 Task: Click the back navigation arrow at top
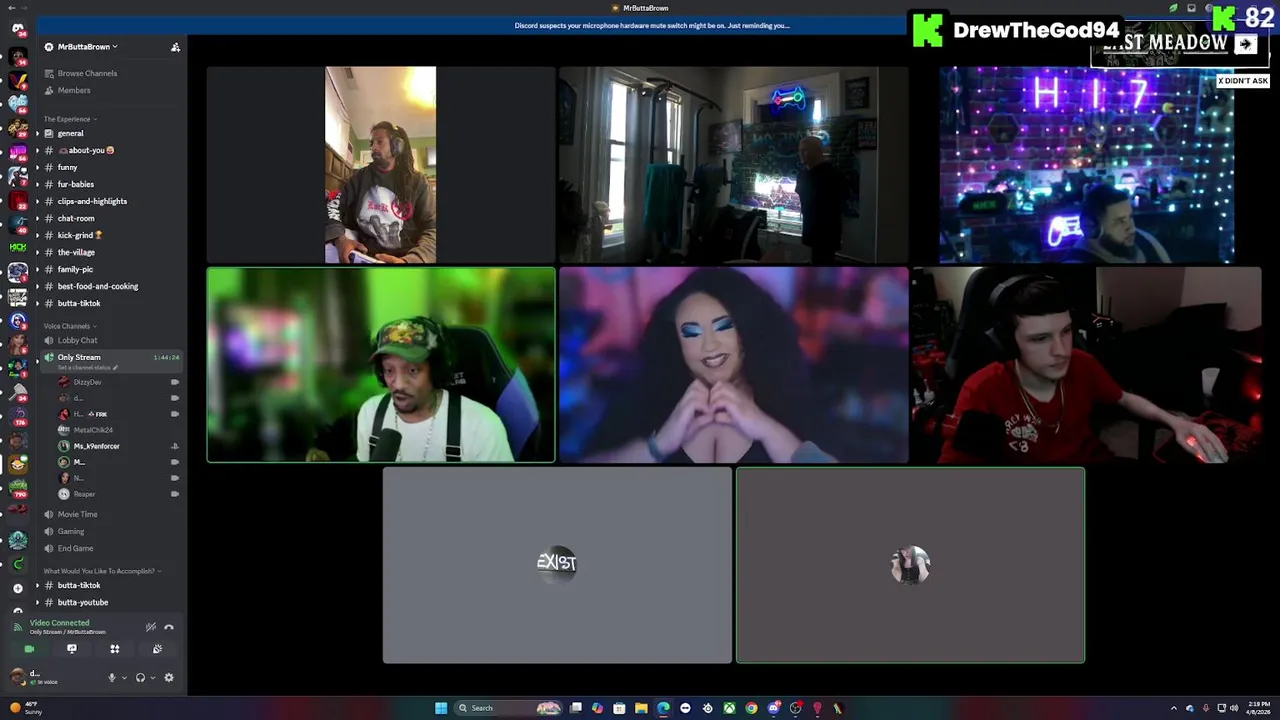(x=11, y=8)
